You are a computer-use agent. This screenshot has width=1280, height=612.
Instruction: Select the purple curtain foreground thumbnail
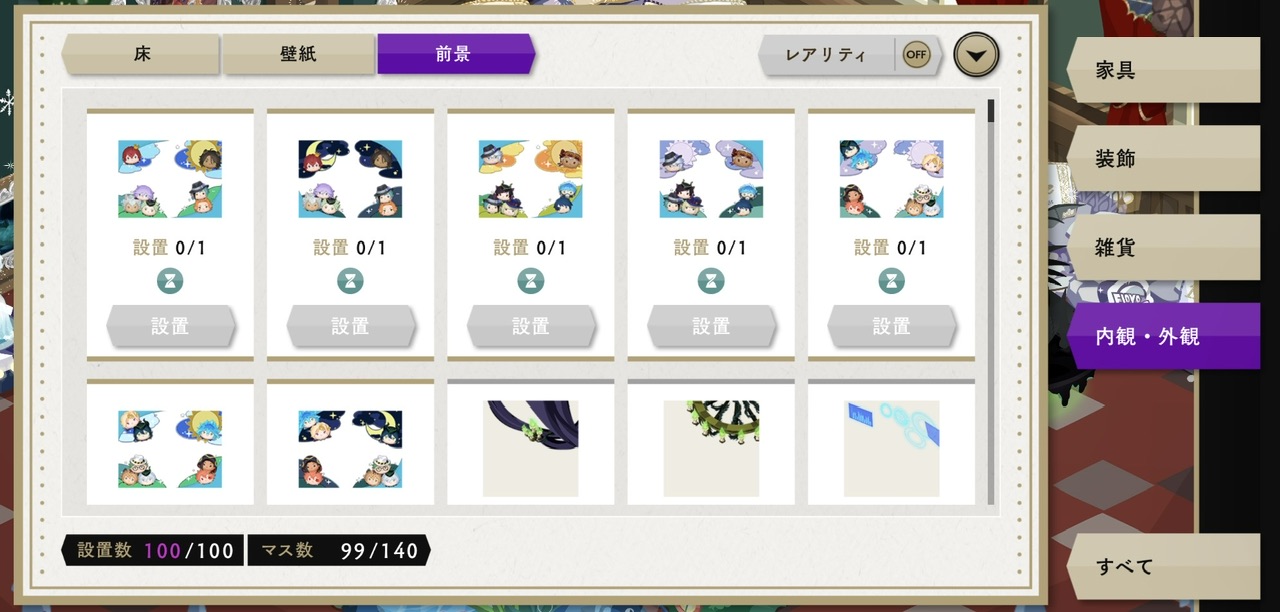pos(531,448)
